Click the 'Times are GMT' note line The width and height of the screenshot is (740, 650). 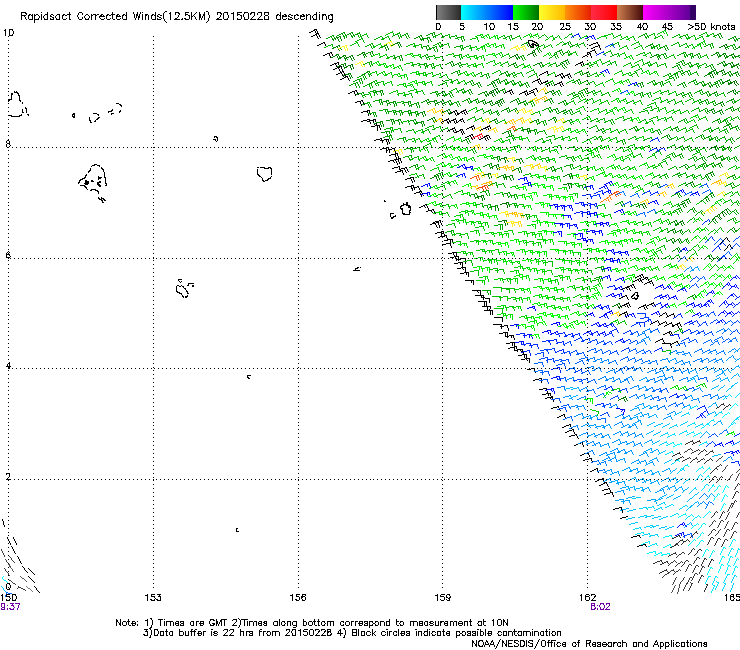pos(312,623)
